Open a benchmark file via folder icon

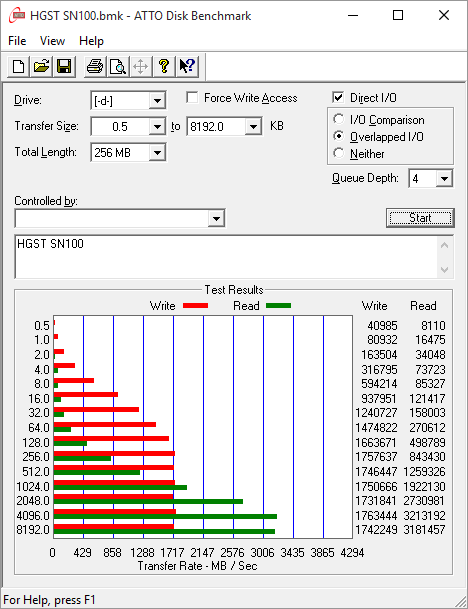pyautogui.click(x=41, y=66)
